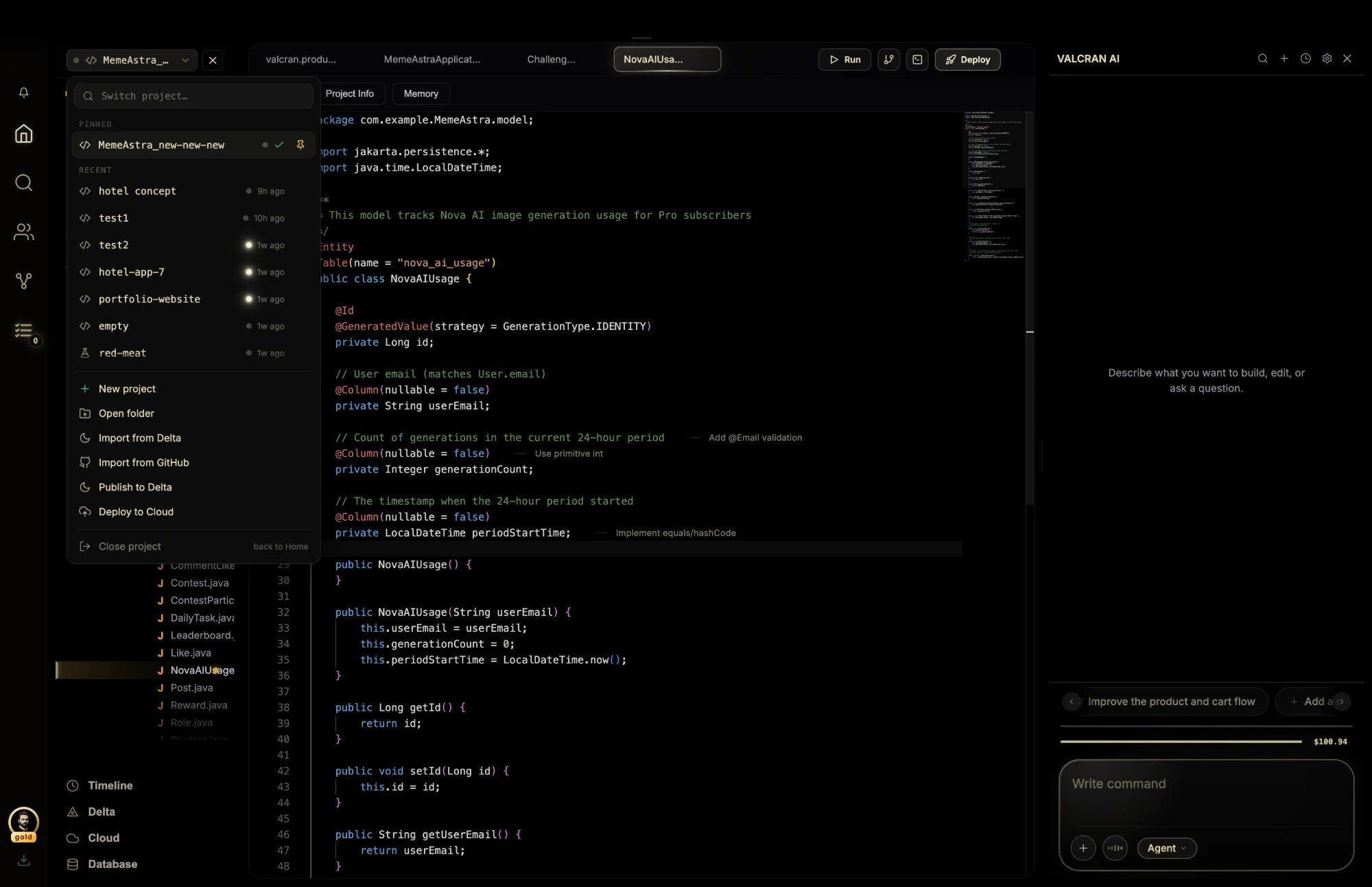Expand the MemeAstra project switcher dropdown
The image size is (1372, 887).
tap(132, 60)
